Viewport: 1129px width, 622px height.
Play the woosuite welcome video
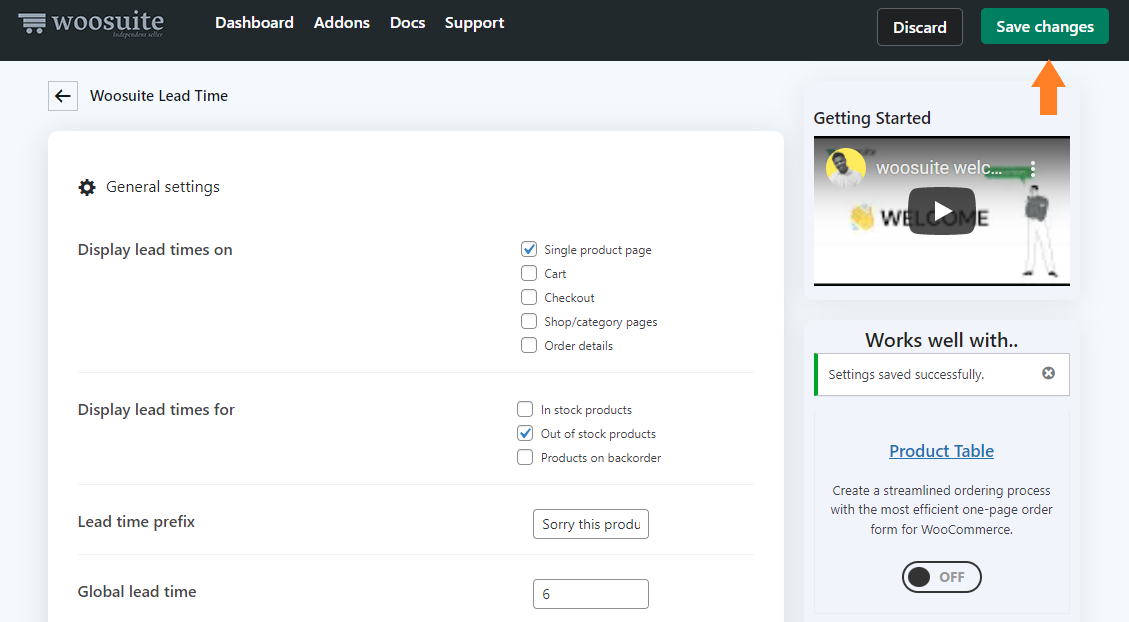pyautogui.click(x=942, y=211)
